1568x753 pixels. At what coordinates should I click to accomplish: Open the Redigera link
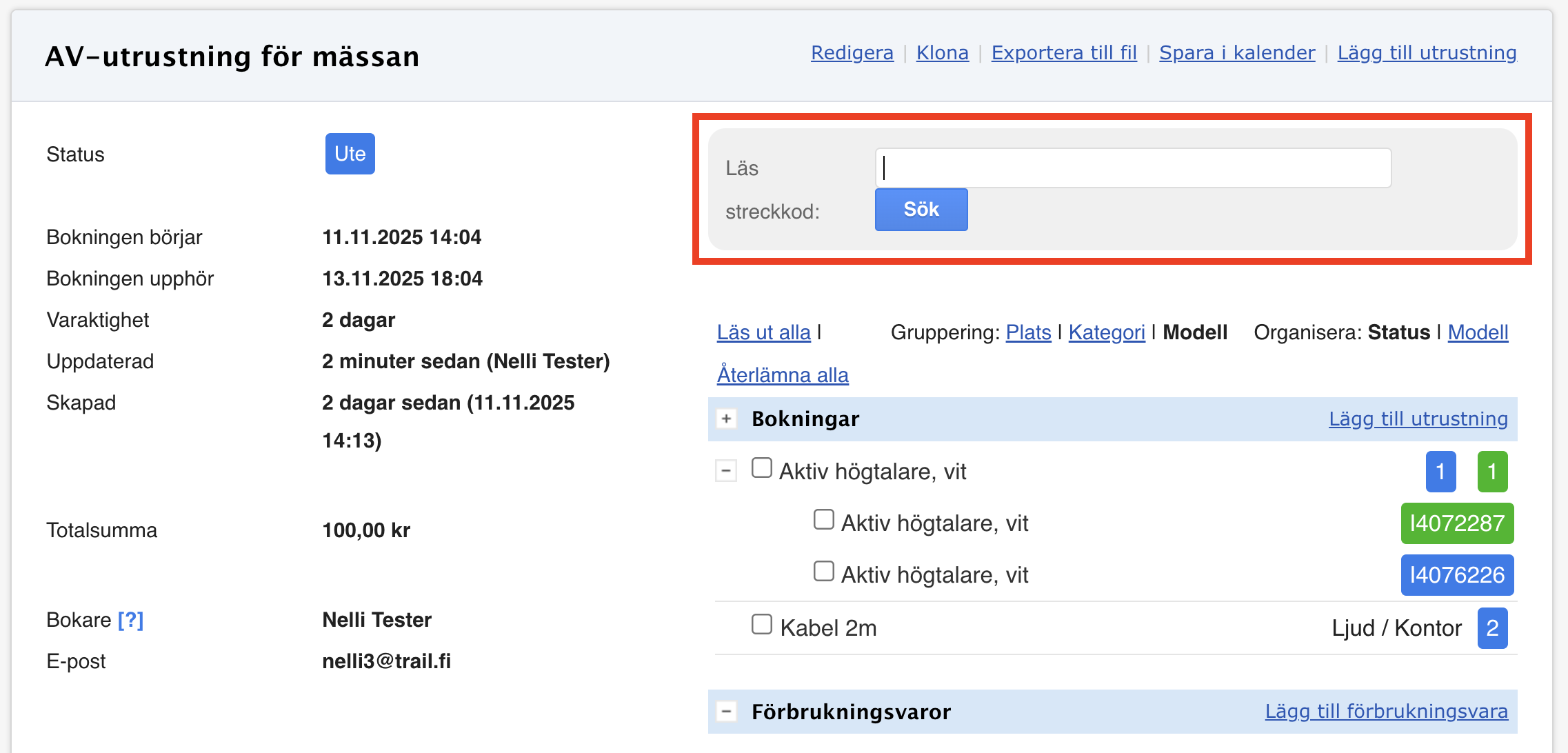[x=852, y=53]
